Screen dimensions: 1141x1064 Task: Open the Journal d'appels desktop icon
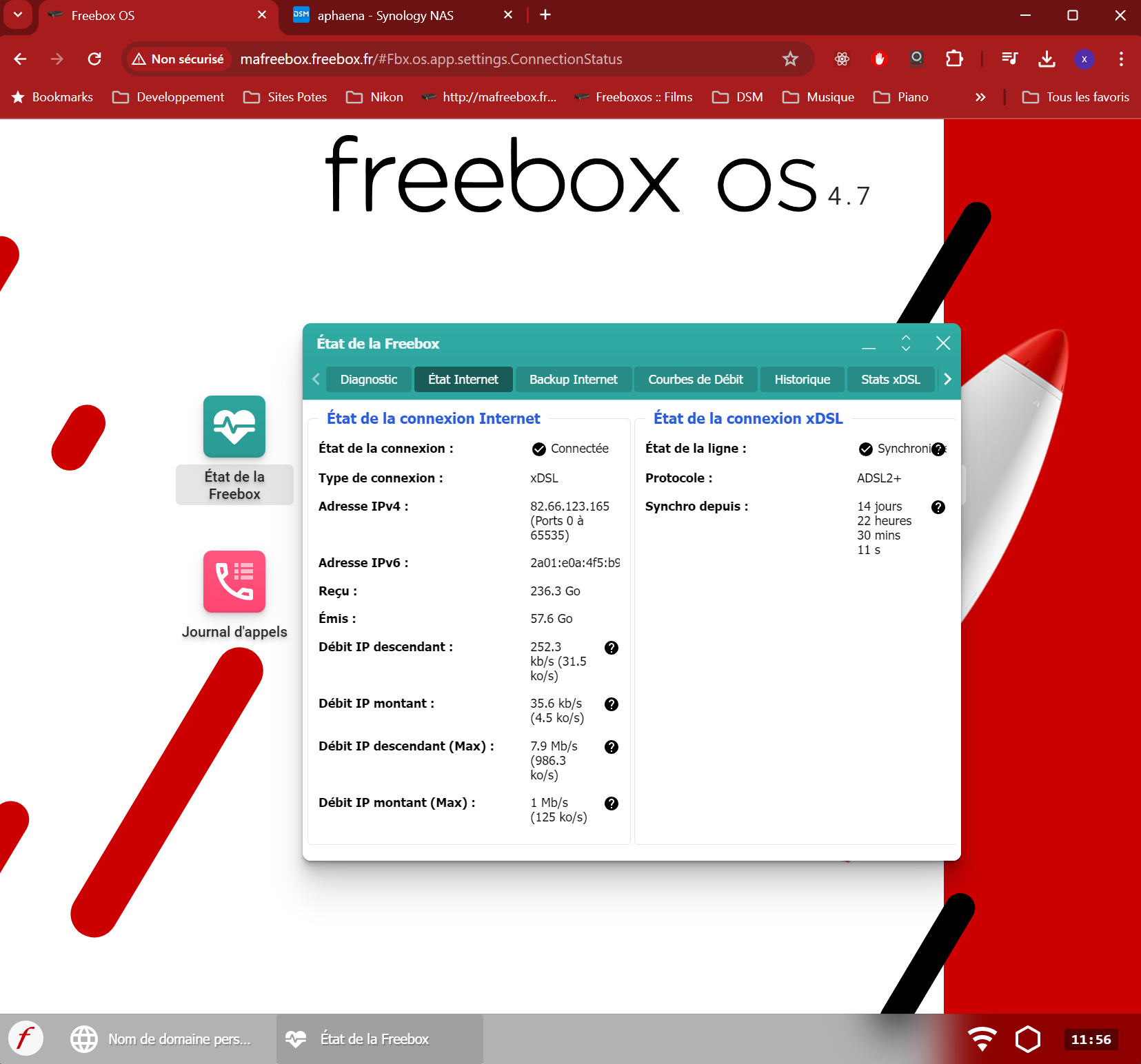(x=234, y=582)
